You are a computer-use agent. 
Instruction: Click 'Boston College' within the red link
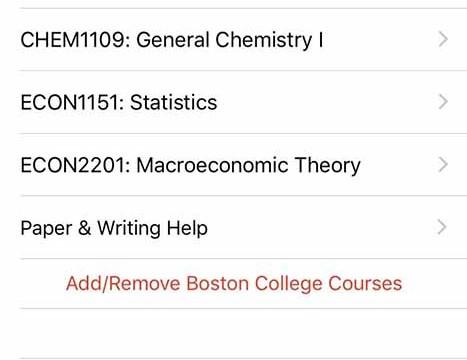(255, 284)
